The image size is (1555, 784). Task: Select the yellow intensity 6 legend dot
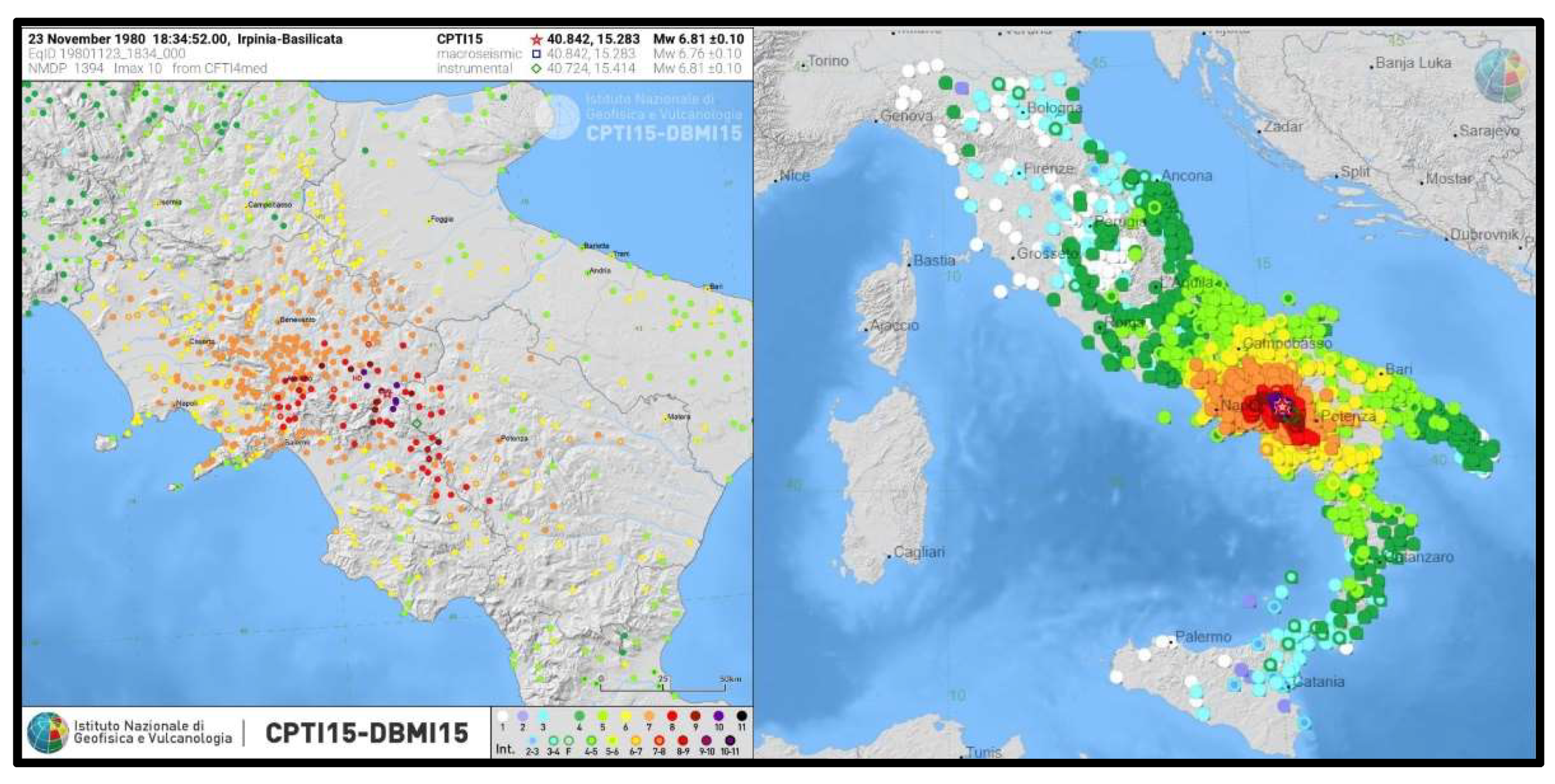(626, 716)
